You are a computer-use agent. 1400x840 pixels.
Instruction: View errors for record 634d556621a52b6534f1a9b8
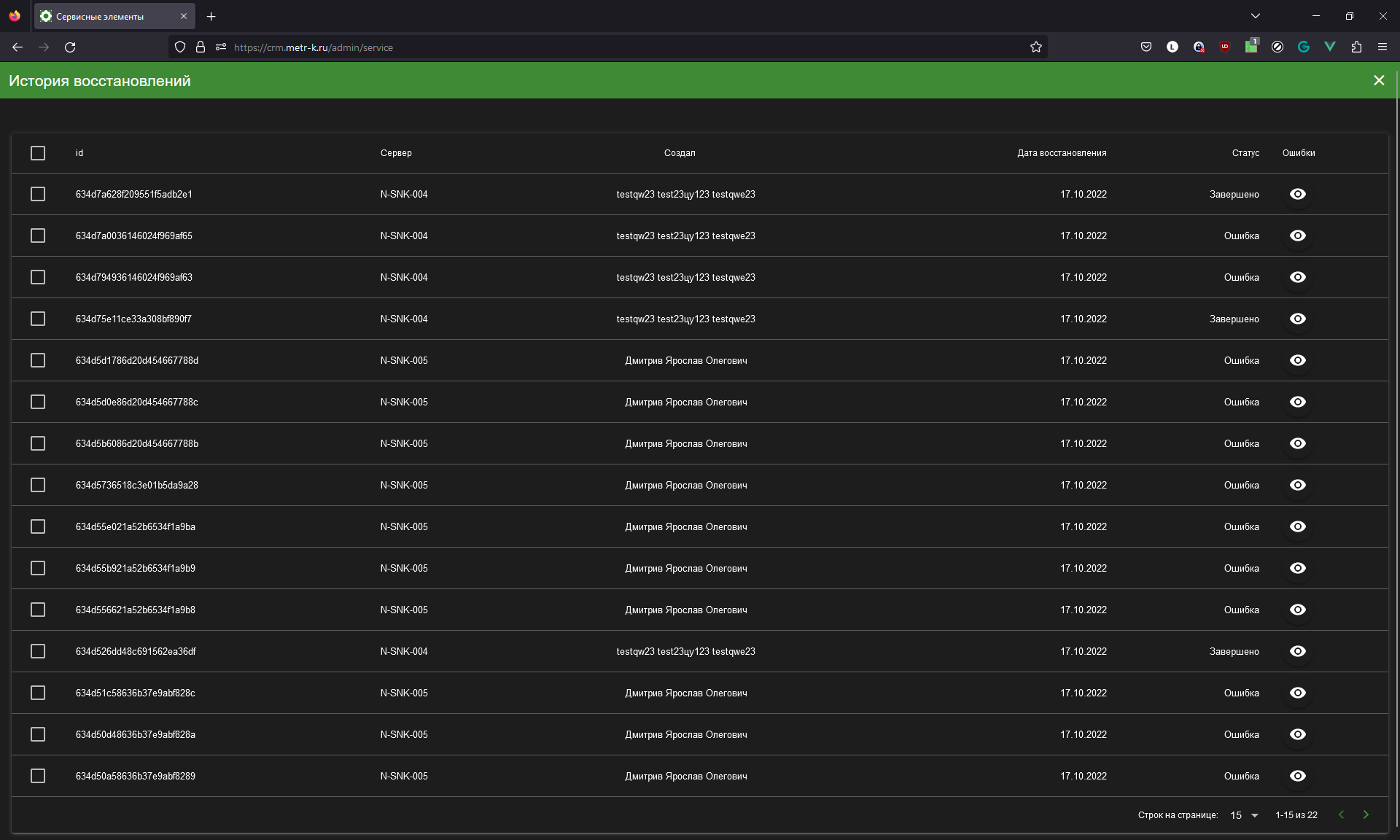point(1298,610)
